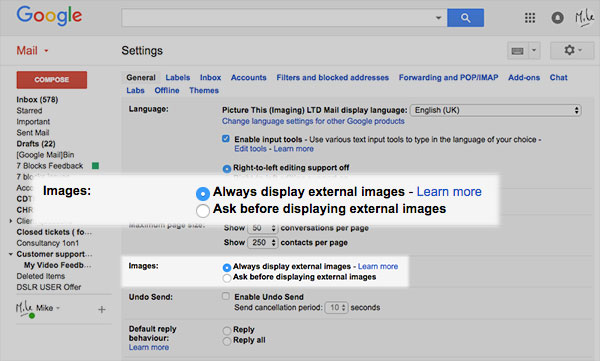Click Change language settings for other Google products
600x361 pixels.
pos(313,121)
